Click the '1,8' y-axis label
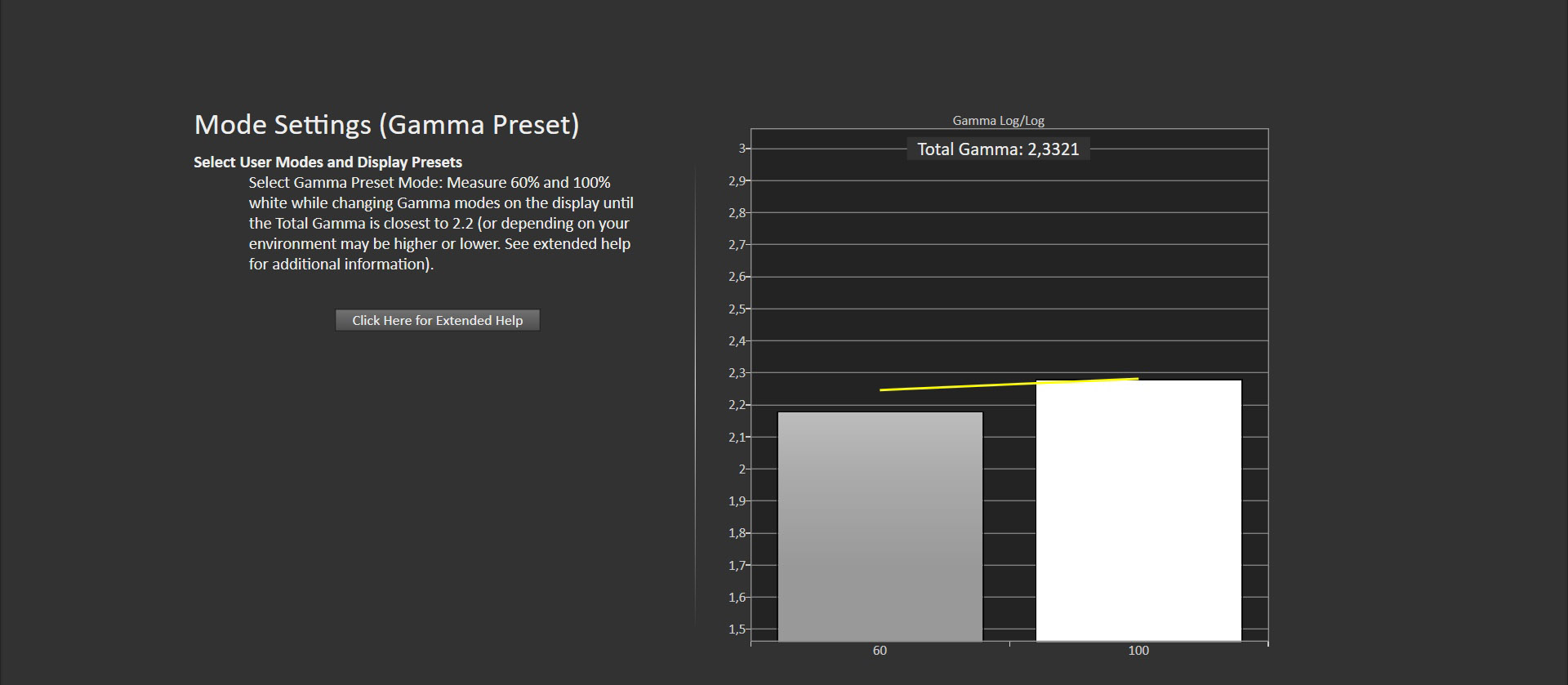The width and height of the screenshot is (1568, 685). pyautogui.click(x=737, y=533)
